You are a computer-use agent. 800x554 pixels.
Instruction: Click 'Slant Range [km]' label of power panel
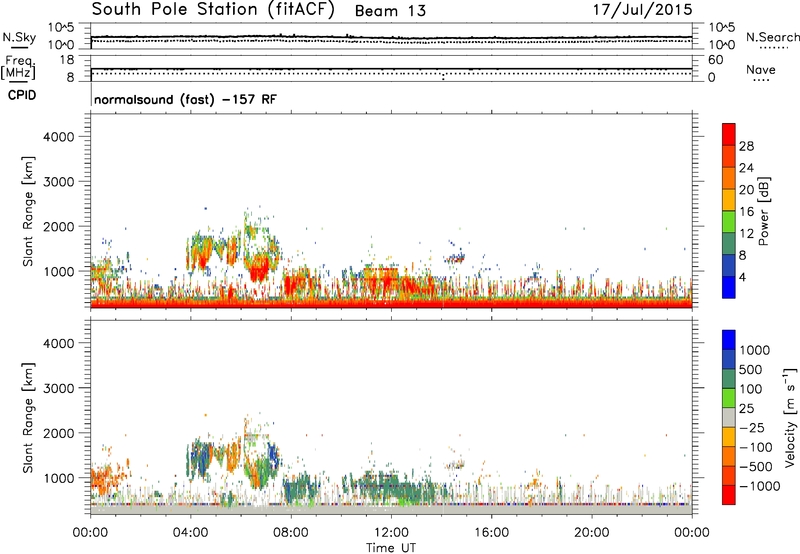[28, 212]
